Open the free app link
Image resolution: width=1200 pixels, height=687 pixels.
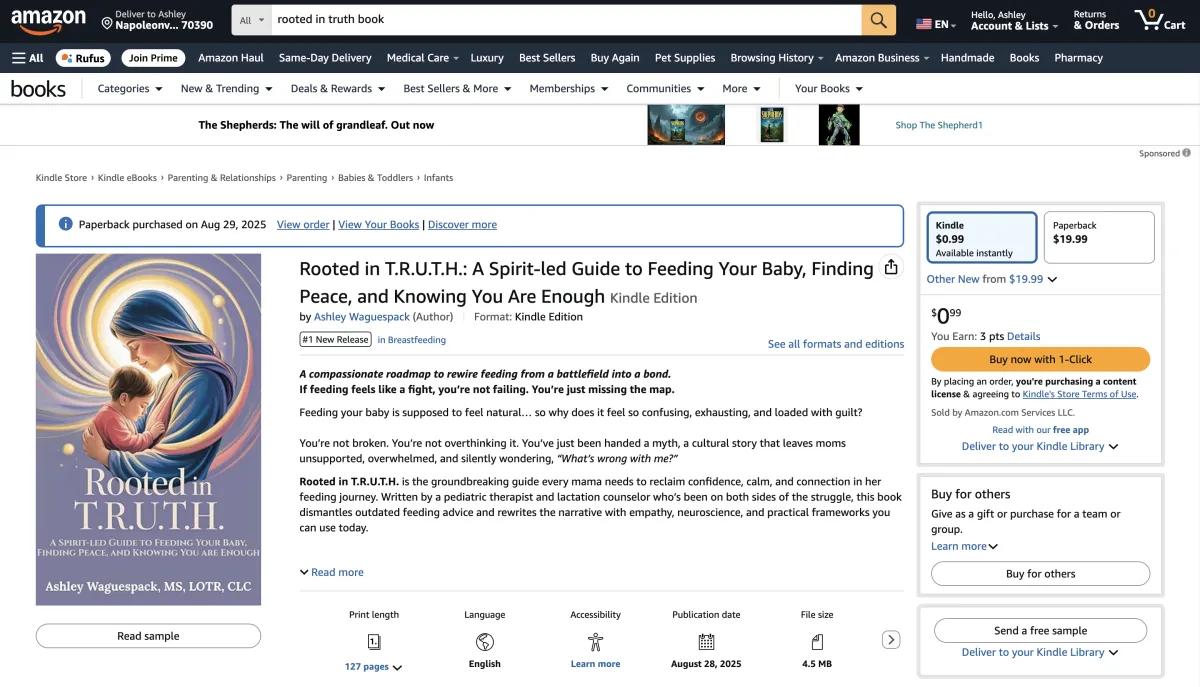[x=1070, y=430]
